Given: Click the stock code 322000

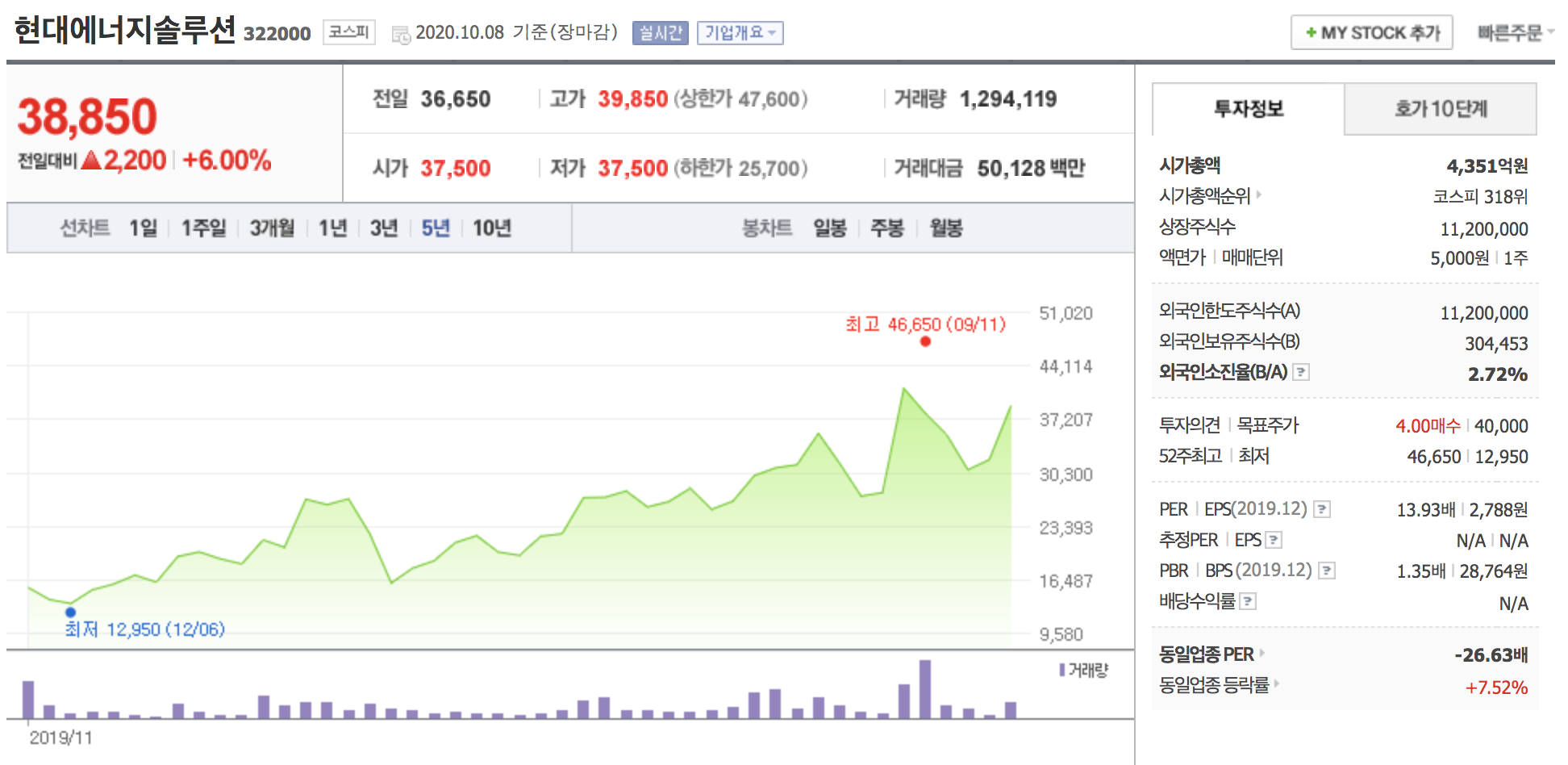Looking at the screenshot, I should pos(277,34).
